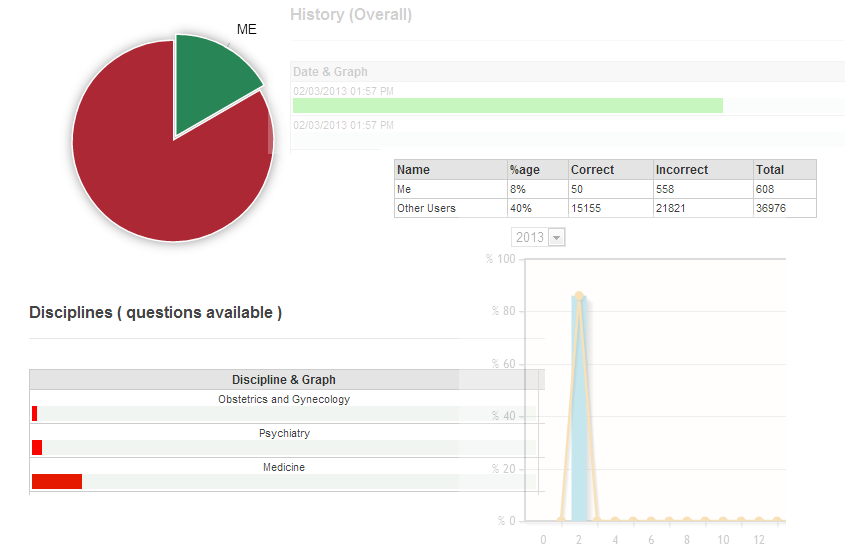Click the Date & Graph column header
The height and width of the screenshot is (547, 845).
click(330, 72)
